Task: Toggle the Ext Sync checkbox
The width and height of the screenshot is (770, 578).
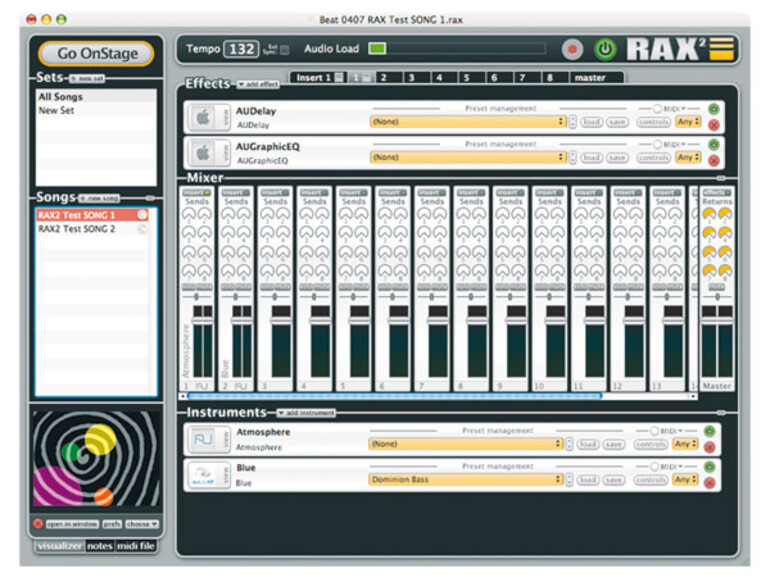Action: coord(284,50)
